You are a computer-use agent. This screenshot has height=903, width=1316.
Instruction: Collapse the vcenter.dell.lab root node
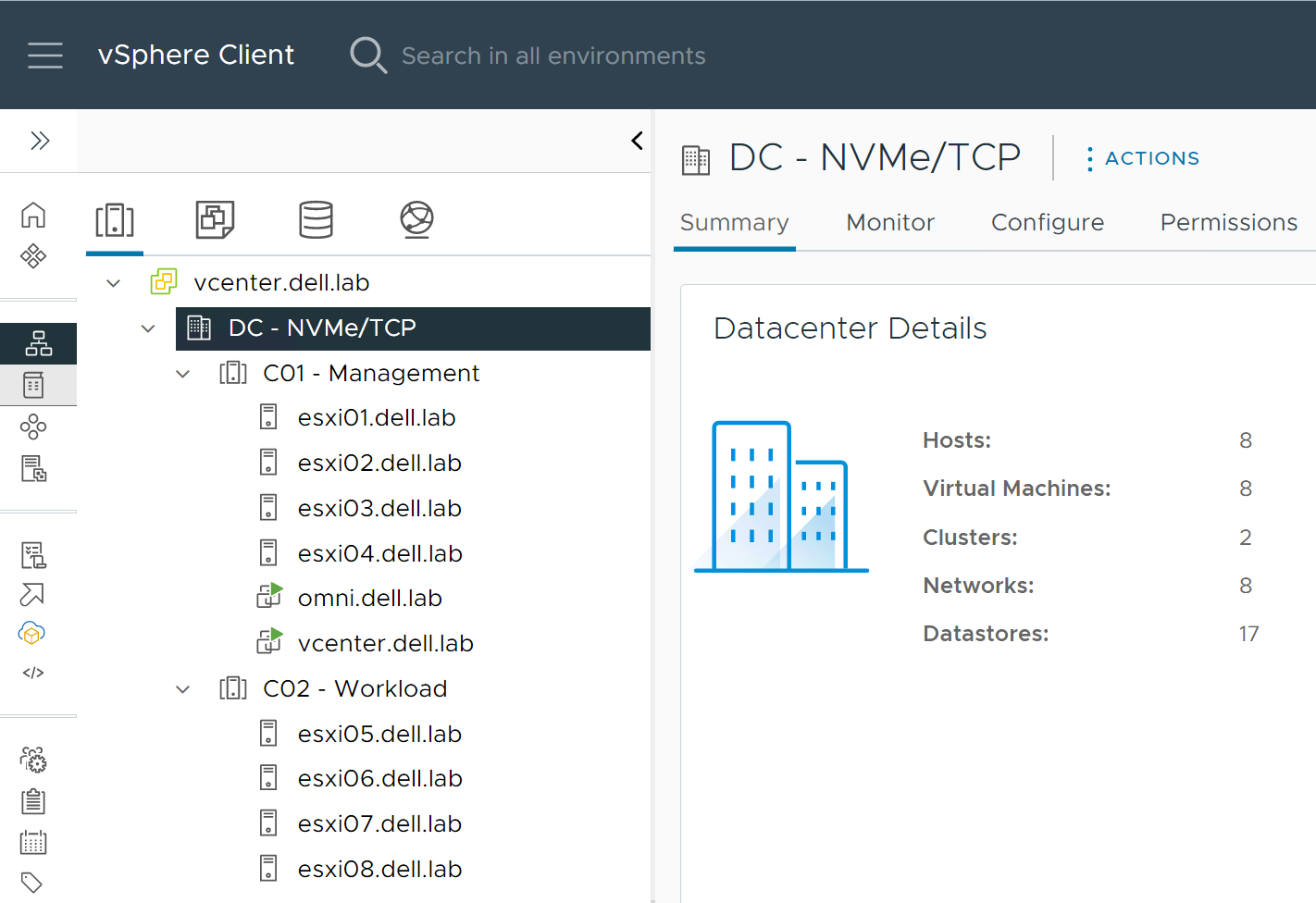[113, 282]
